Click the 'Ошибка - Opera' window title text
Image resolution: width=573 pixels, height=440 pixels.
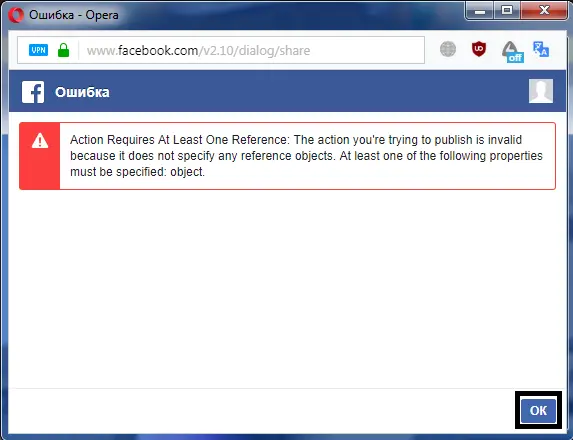(73, 15)
